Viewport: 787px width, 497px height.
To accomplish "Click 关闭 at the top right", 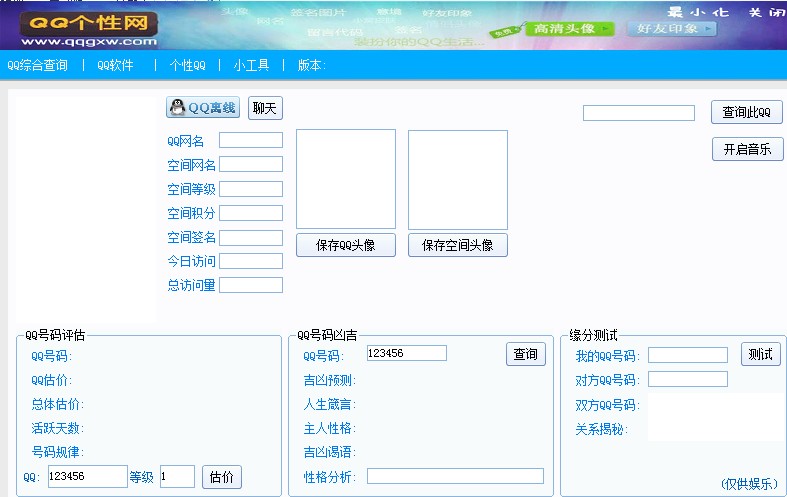I will (767, 12).
